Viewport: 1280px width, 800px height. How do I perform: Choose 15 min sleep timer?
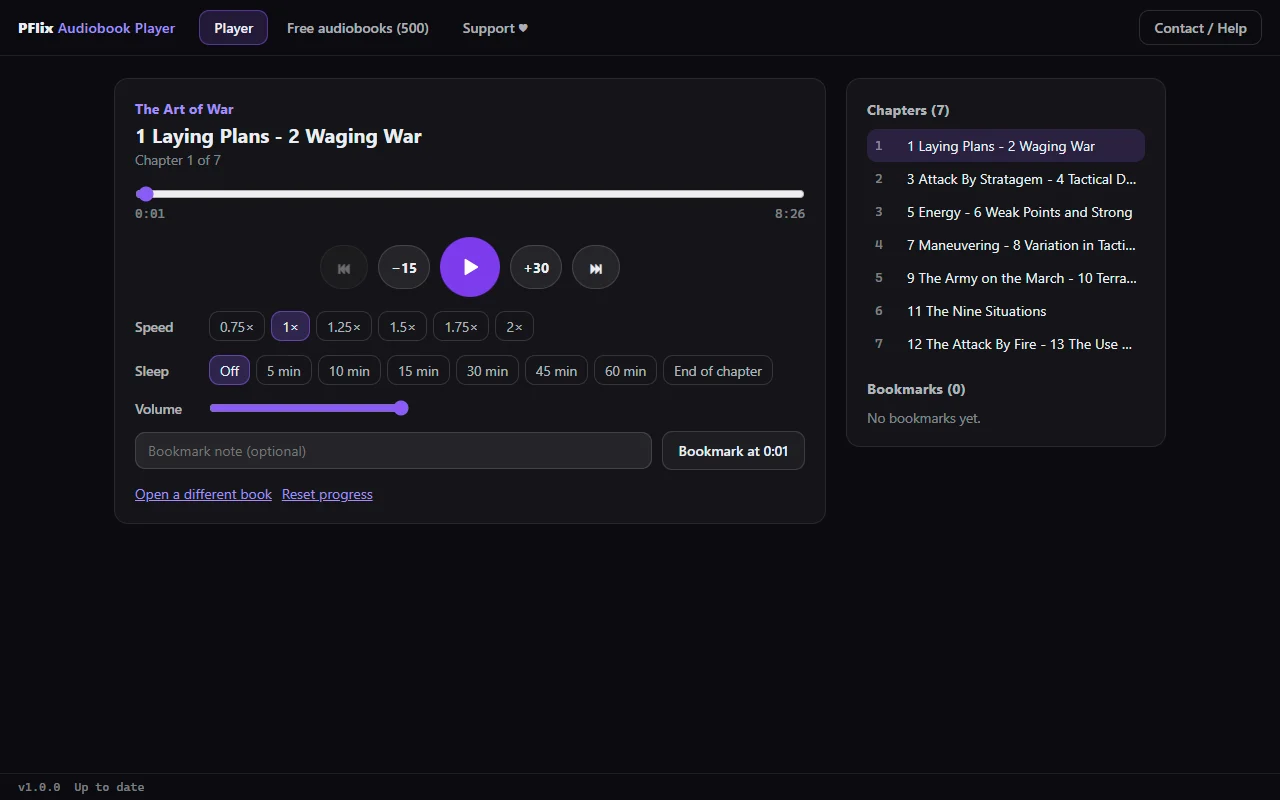418,371
